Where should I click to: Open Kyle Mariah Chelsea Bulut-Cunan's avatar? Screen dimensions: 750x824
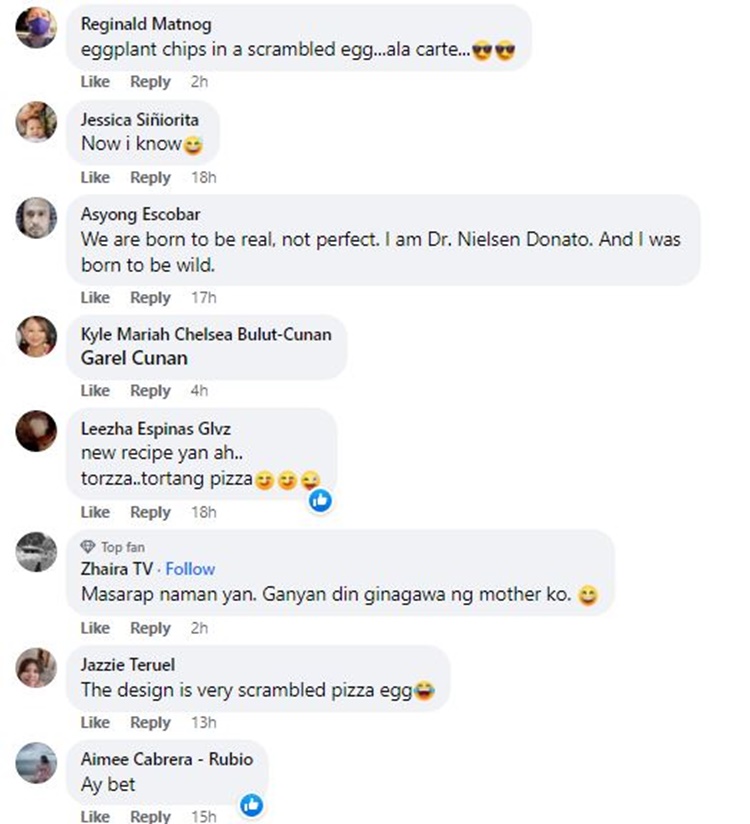(37, 336)
